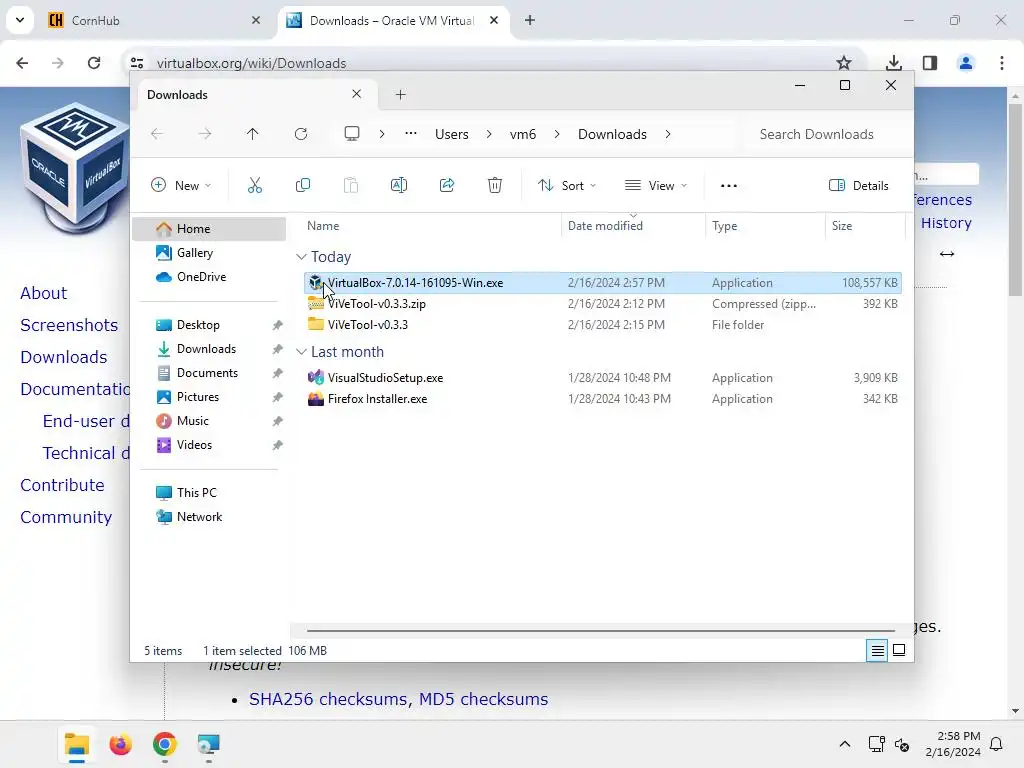
Task: Reload the page in Chrome
Action: click(94, 63)
